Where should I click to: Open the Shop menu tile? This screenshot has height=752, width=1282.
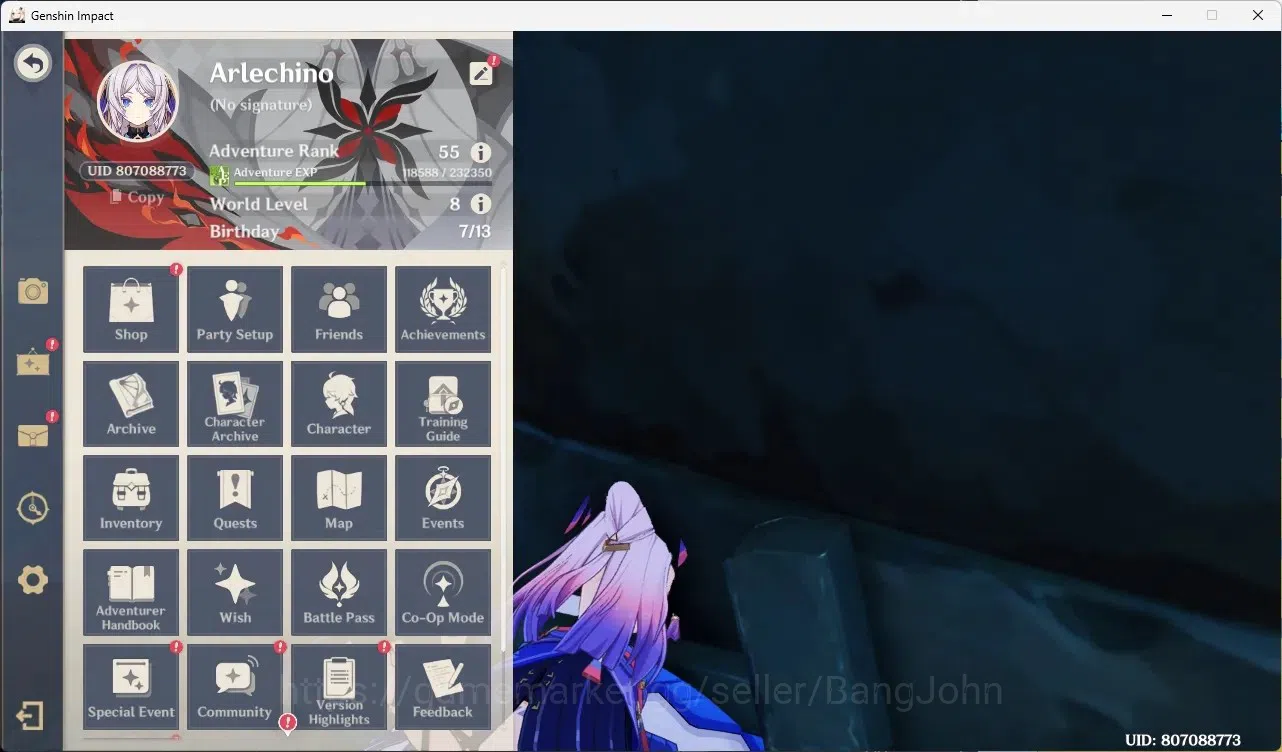(131, 309)
